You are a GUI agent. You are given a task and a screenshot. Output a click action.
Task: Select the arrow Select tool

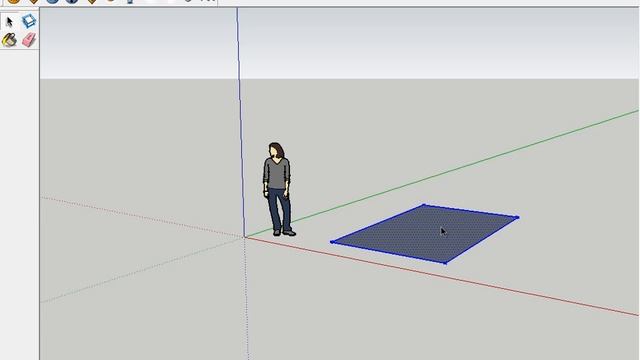click(9, 21)
